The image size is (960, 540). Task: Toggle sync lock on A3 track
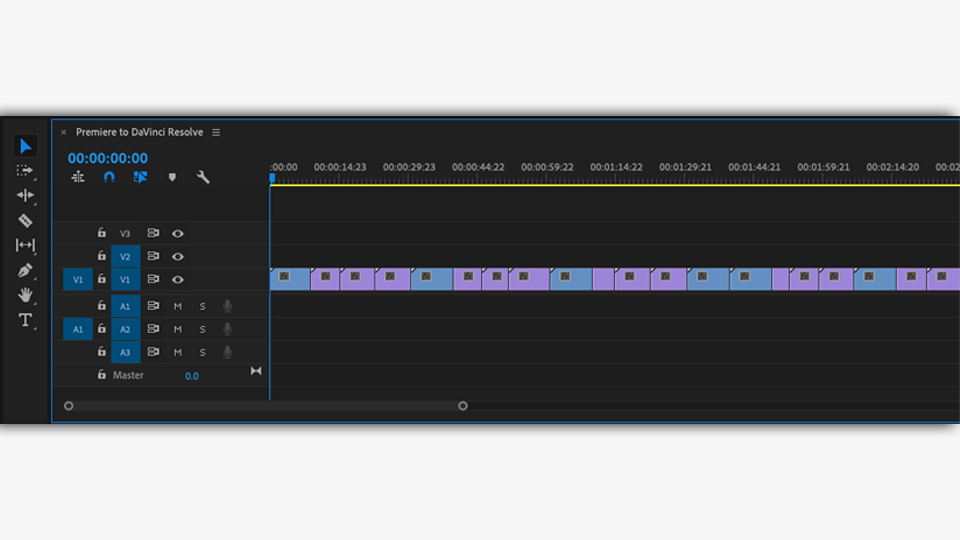coord(153,352)
